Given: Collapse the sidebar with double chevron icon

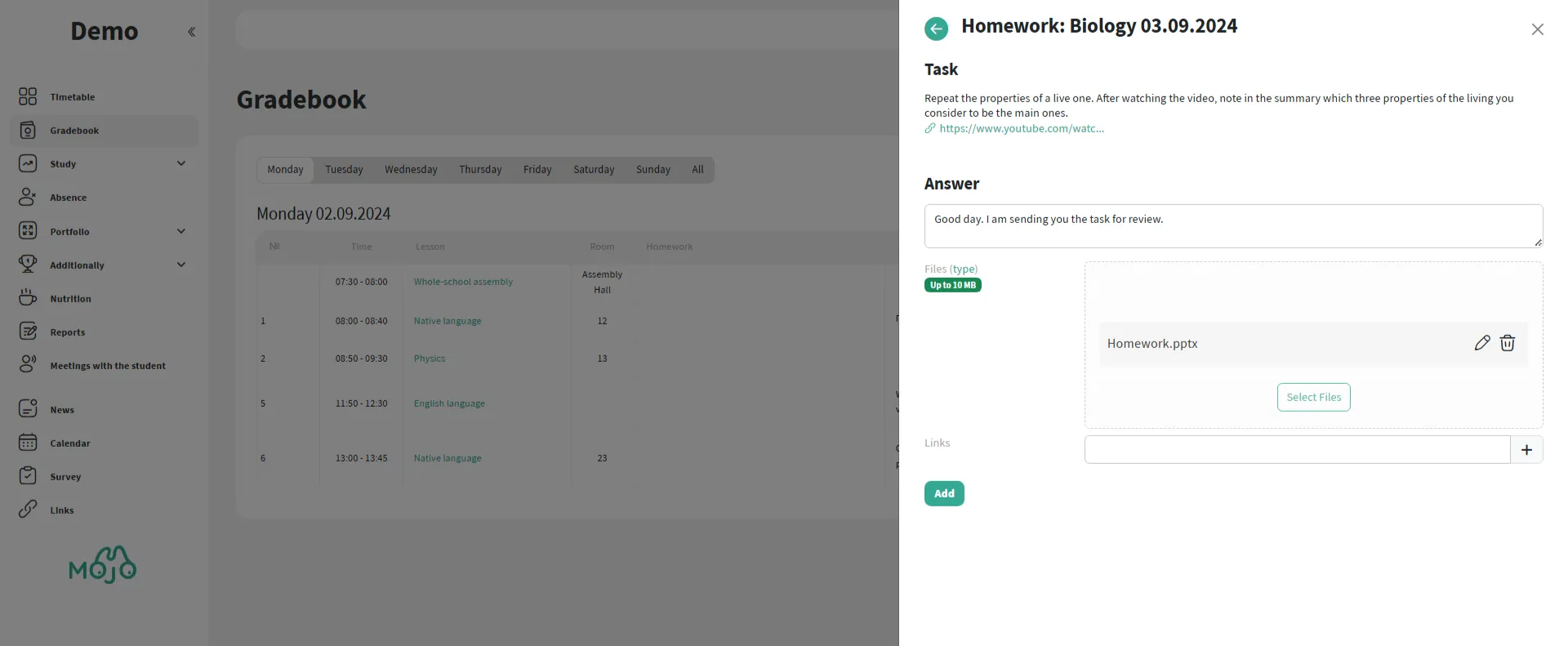Looking at the screenshot, I should (x=191, y=32).
